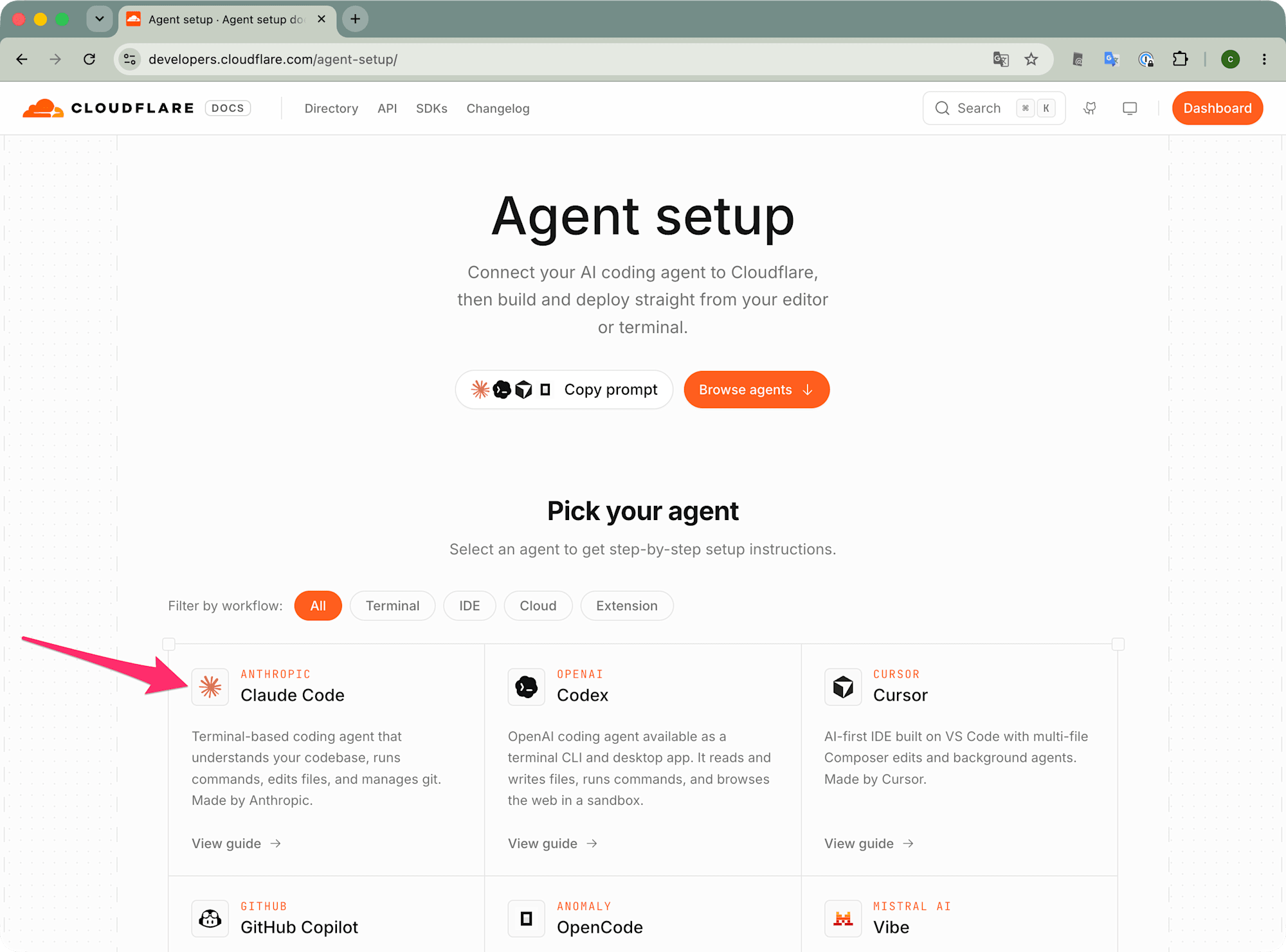Click the leftmost extension icon in toolbar
This screenshot has width=1286, height=952.
1078,59
